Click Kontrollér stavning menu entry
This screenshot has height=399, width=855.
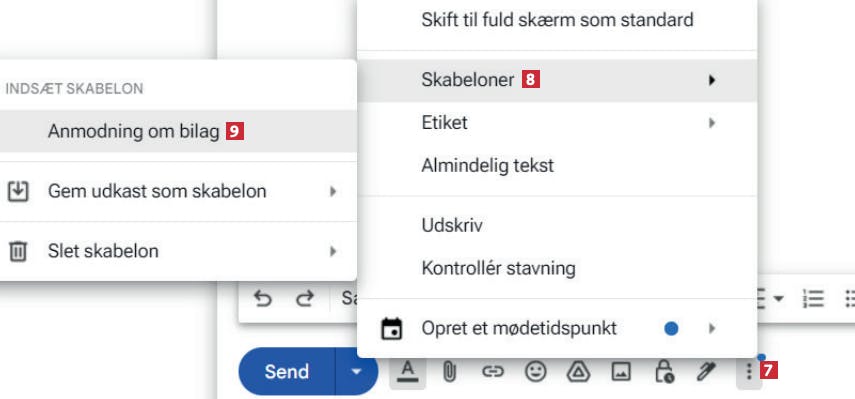(557, 268)
